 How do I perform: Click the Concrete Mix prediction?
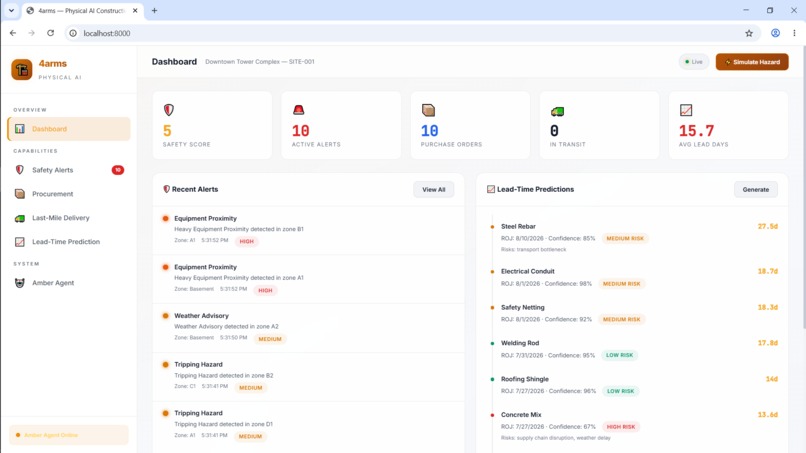[634, 426]
